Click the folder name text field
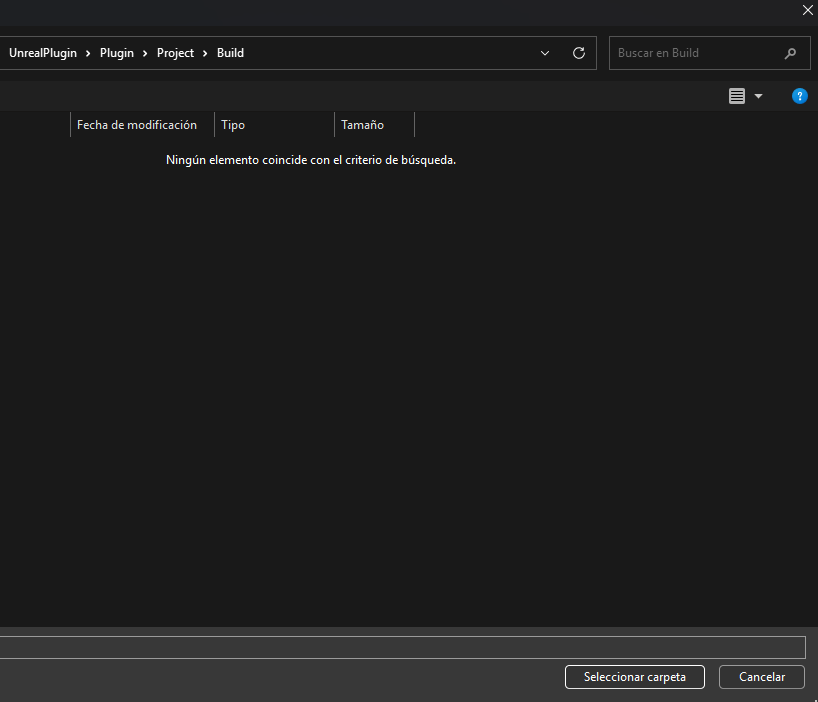The image size is (818, 702). pyautogui.click(x=400, y=647)
